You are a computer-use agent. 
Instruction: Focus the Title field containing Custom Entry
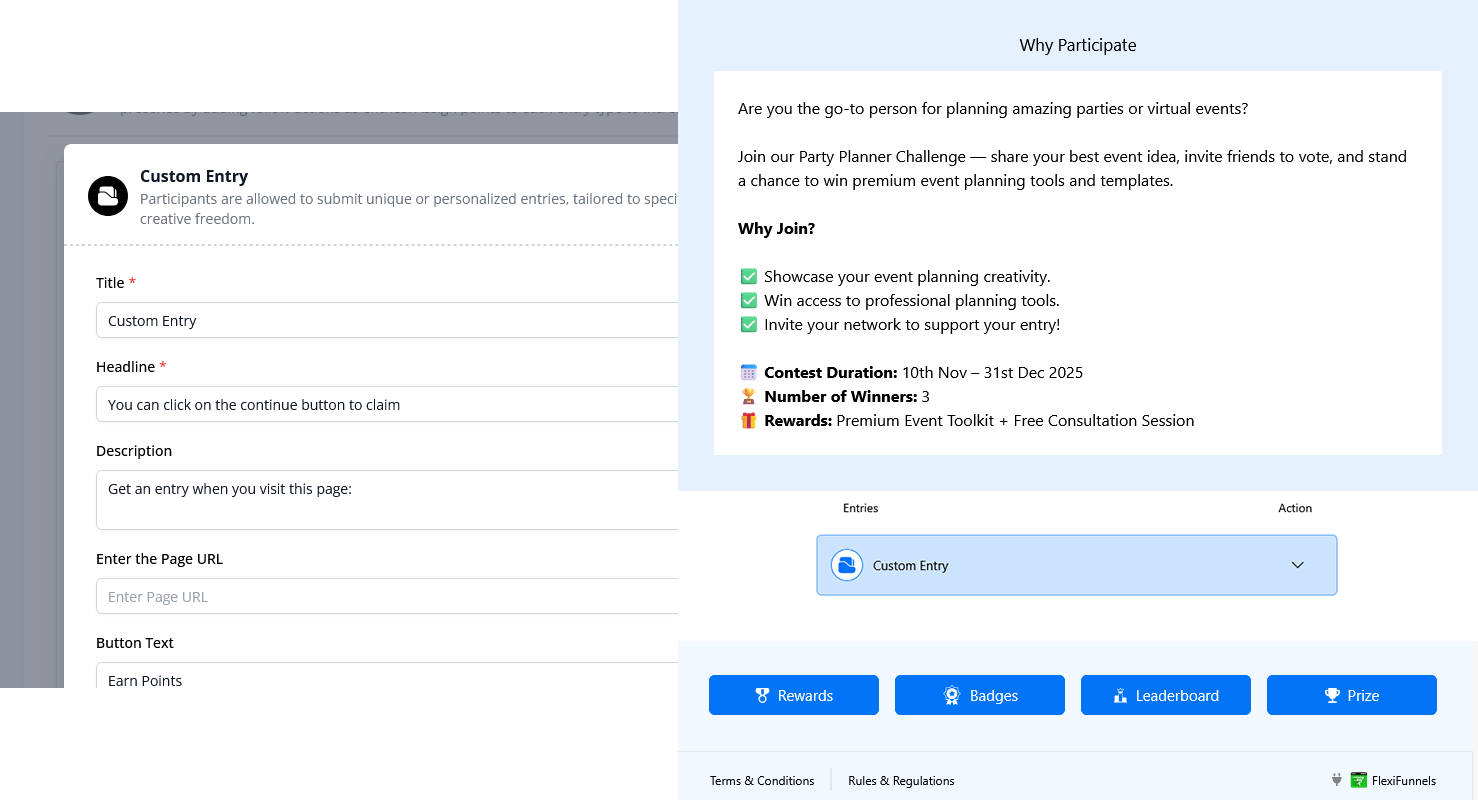coord(387,320)
